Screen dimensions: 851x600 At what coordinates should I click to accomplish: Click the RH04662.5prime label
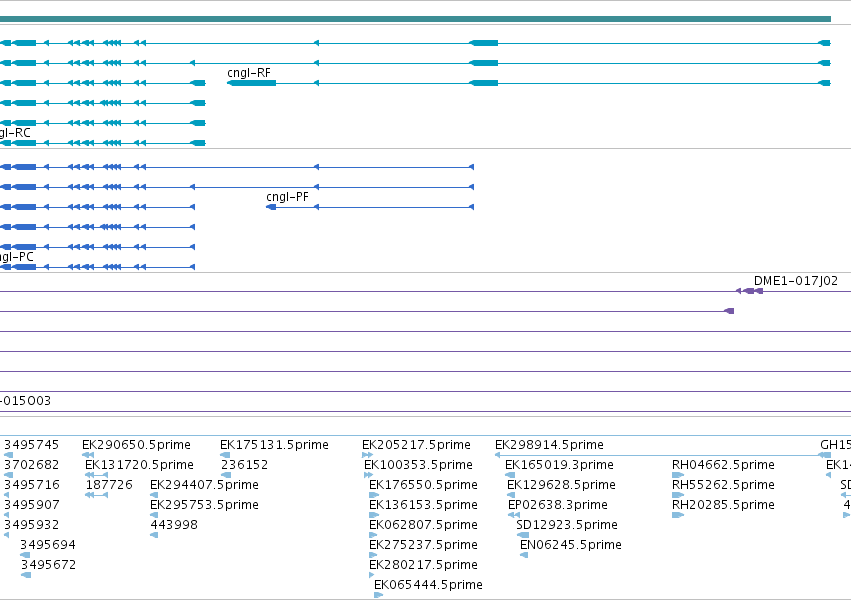pos(723,465)
